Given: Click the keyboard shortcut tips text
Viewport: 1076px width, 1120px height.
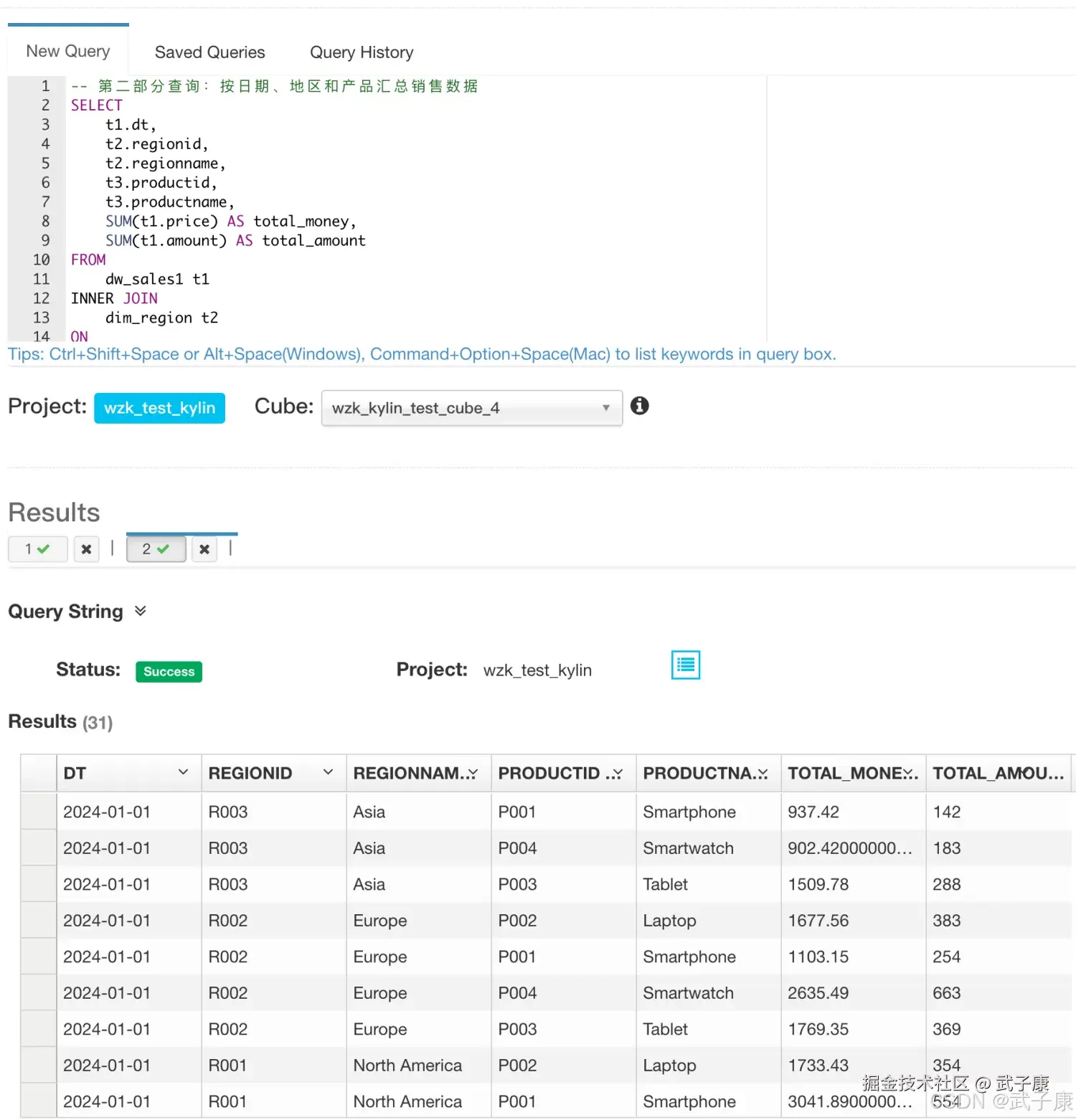Looking at the screenshot, I should point(422,354).
